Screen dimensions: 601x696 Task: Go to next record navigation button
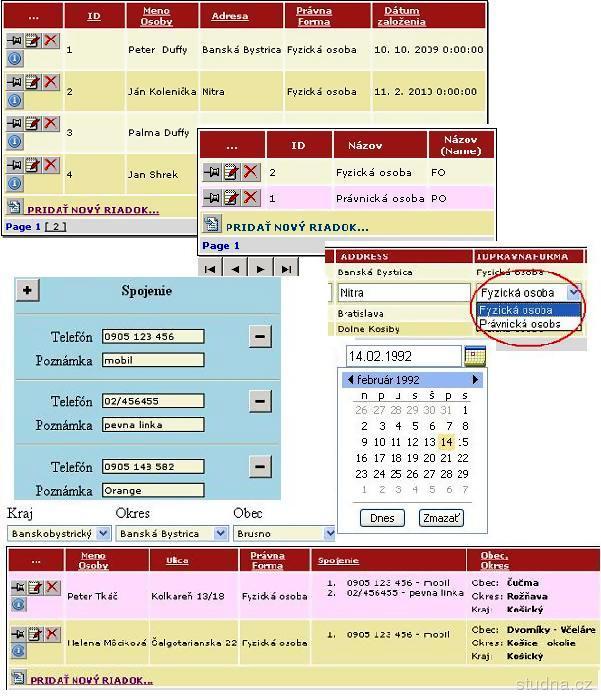click(x=261, y=269)
